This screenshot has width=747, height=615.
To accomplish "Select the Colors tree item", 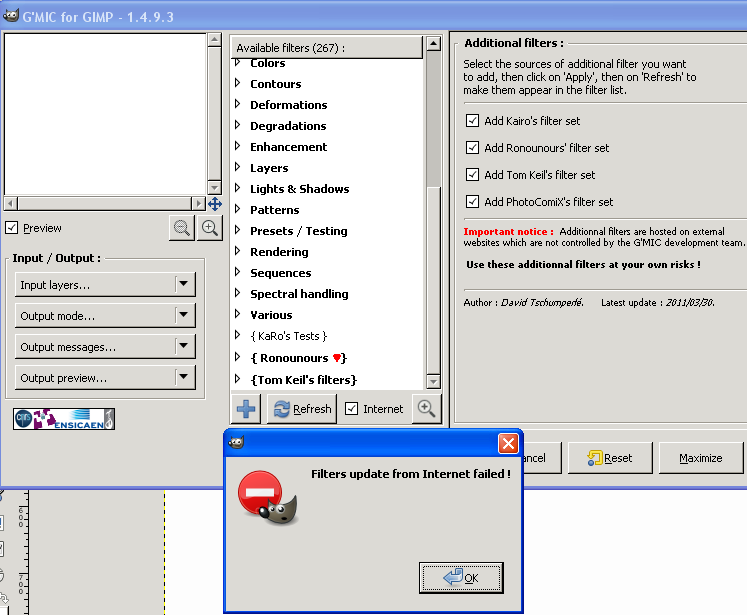I will [268, 63].
